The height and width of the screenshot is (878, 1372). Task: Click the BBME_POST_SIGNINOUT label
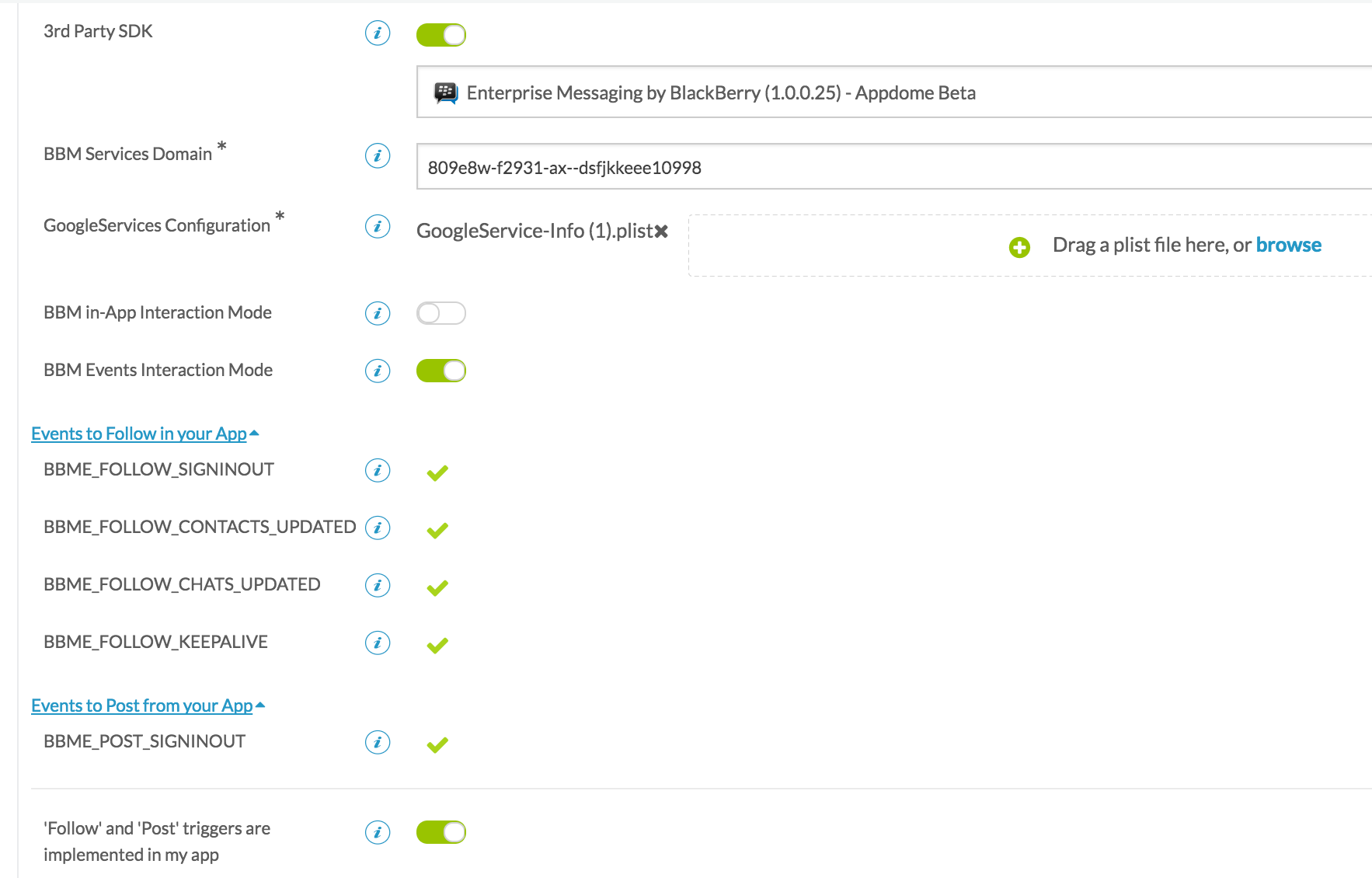click(145, 741)
